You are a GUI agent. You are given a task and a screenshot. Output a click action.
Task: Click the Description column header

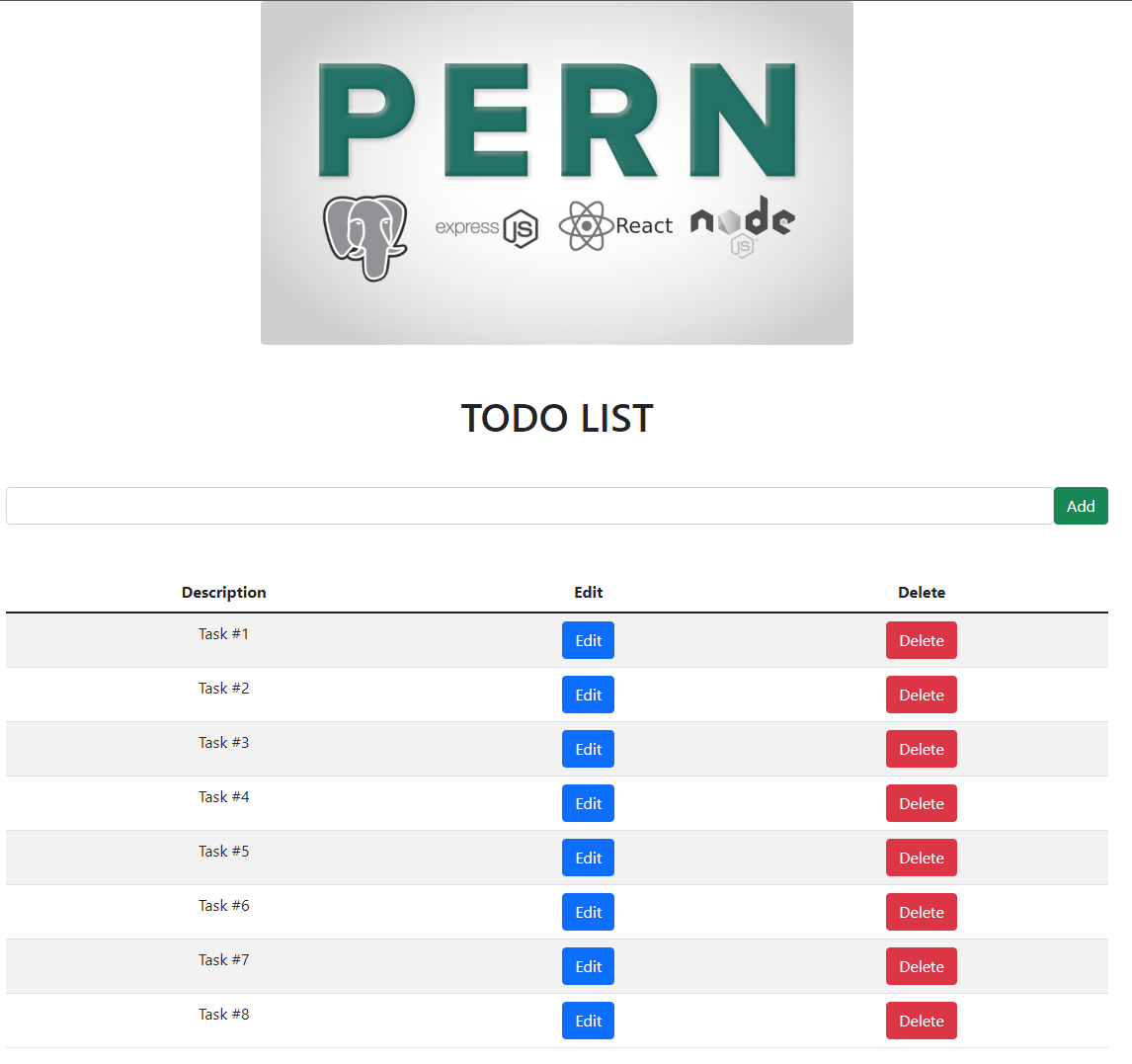[x=223, y=592]
